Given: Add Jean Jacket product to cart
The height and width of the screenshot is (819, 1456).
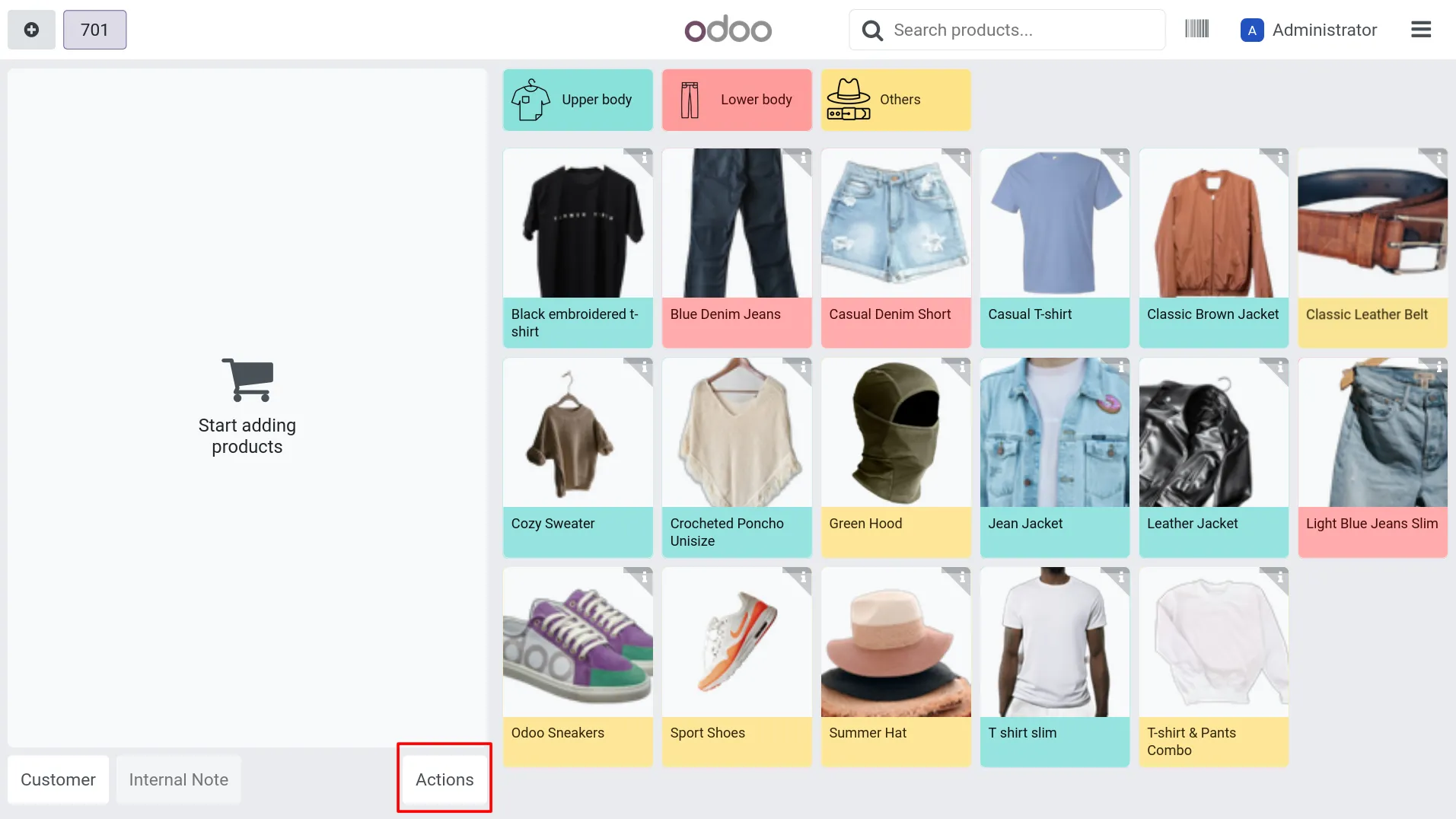Looking at the screenshot, I should 1055,457.
